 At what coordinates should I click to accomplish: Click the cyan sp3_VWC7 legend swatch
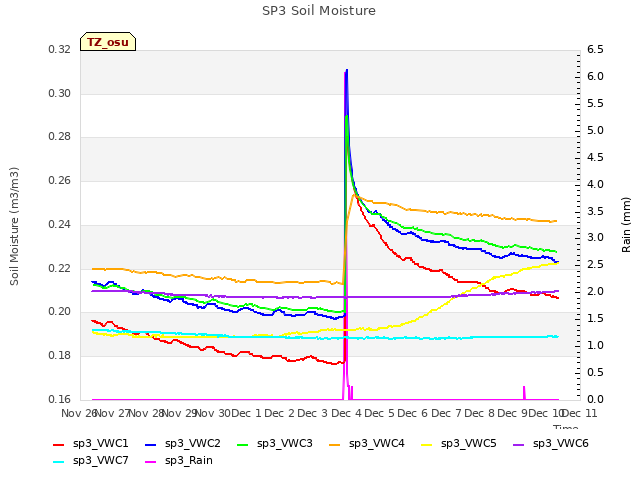[59, 462]
